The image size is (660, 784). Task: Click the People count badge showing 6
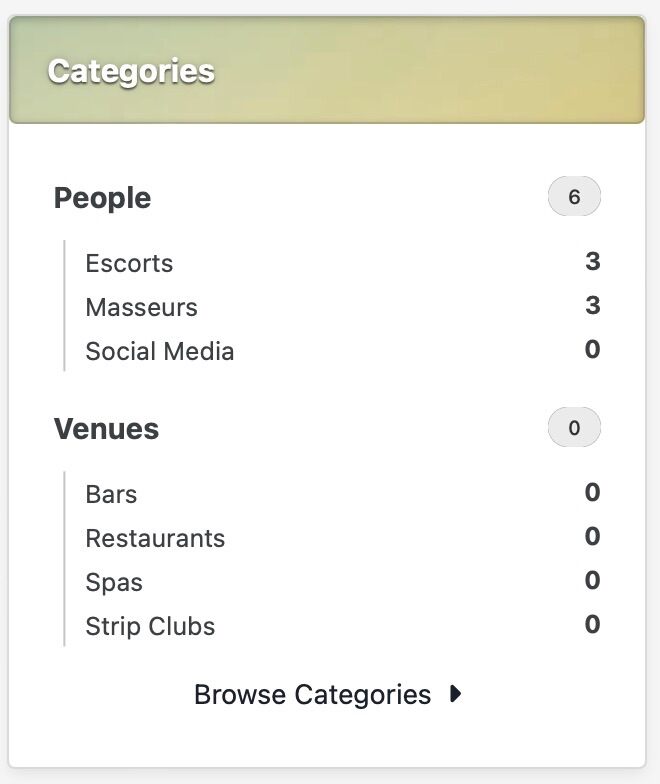(x=574, y=197)
